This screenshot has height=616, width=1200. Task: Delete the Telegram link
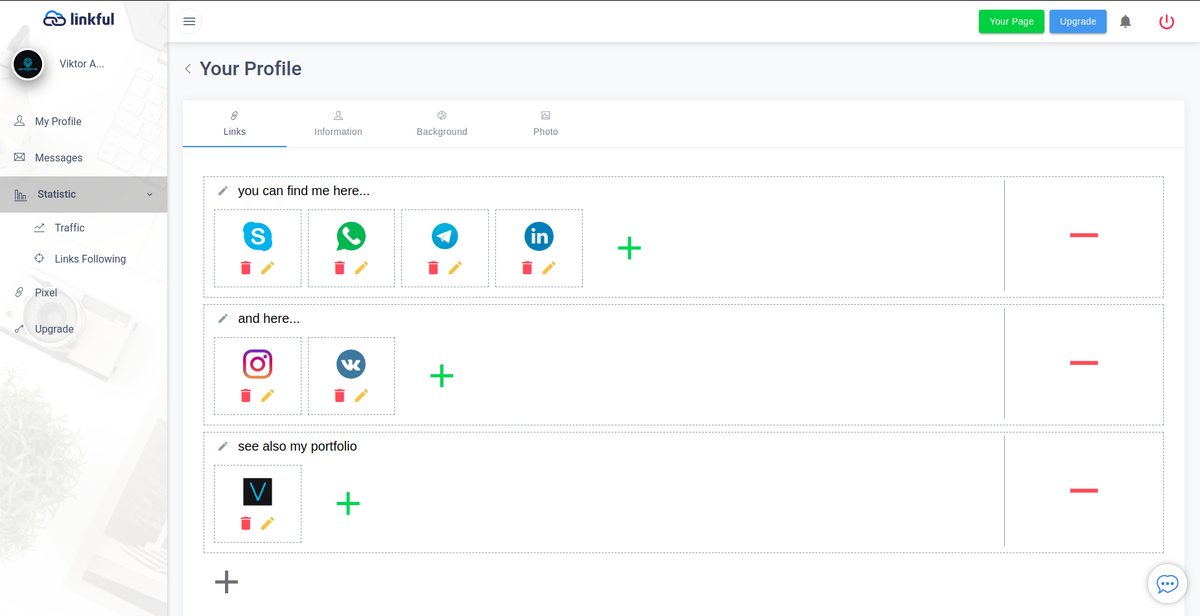(x=433, y=268)
